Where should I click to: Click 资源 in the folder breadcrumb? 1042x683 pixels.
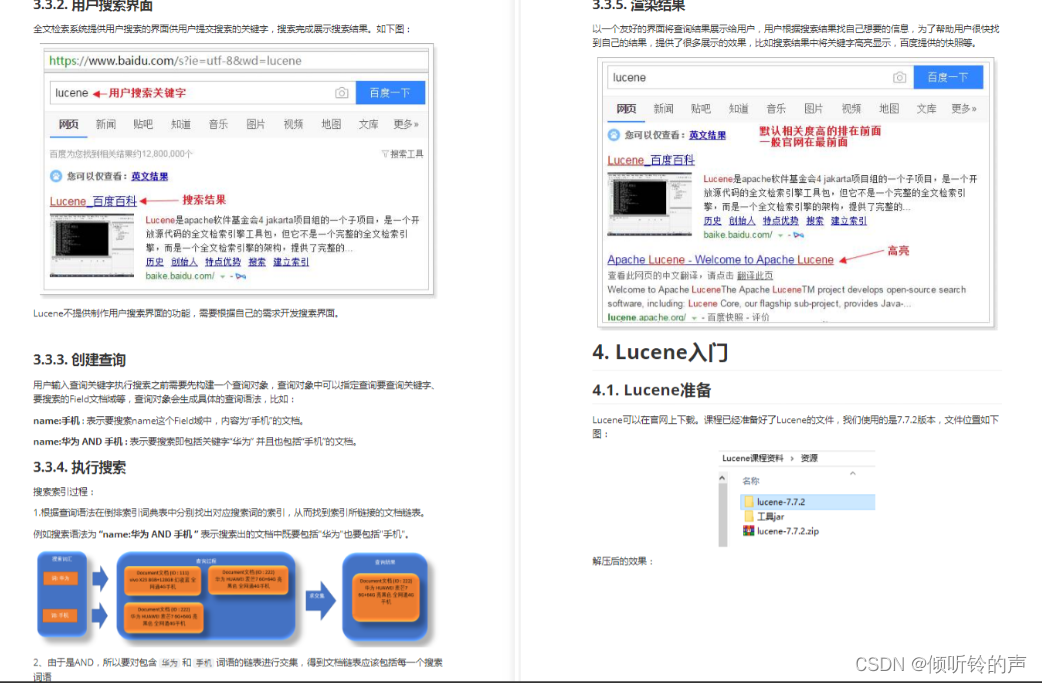[809, 458]
